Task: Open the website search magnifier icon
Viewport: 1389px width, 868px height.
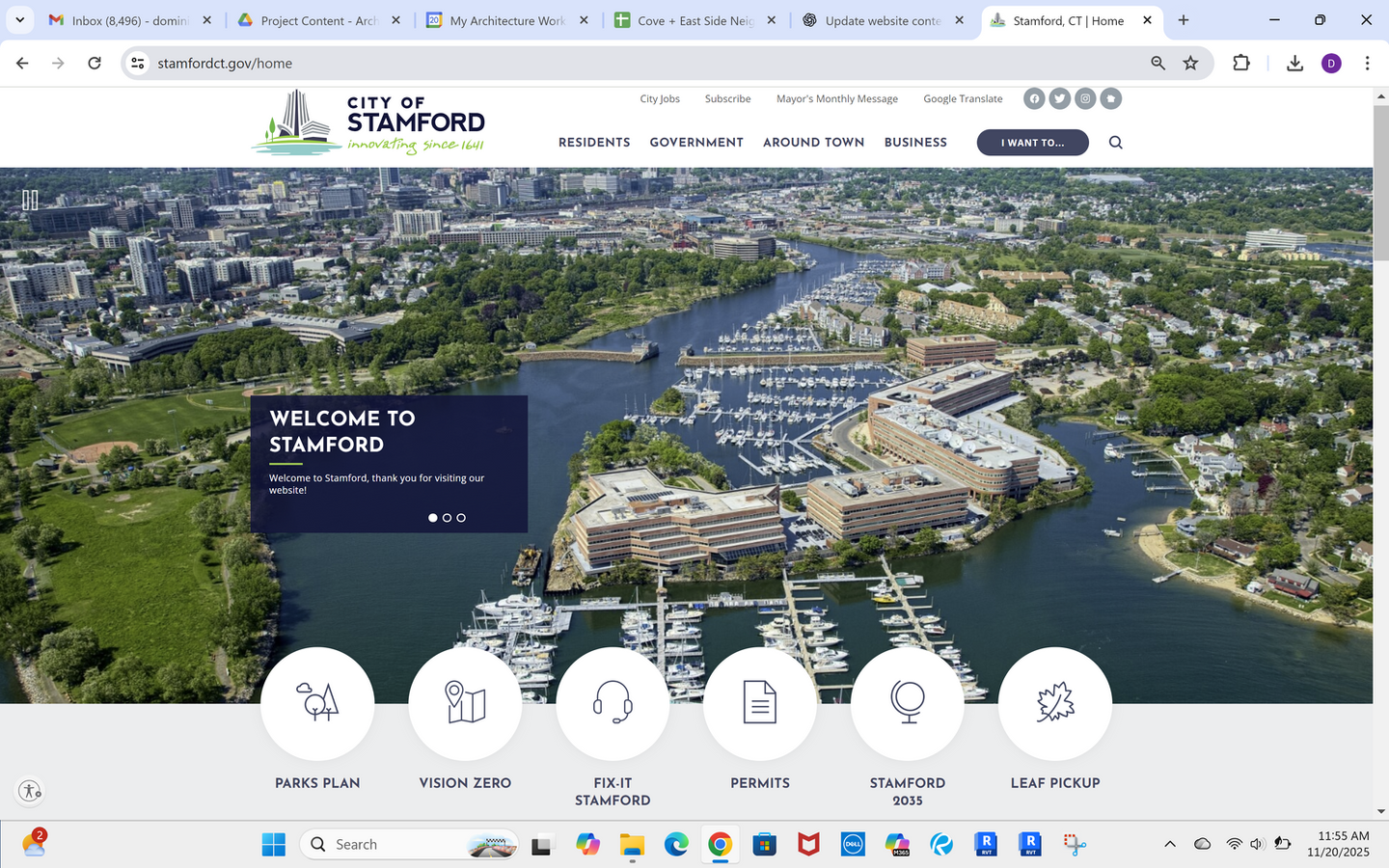Action: pyautogui.click(x=1116, y=143)
